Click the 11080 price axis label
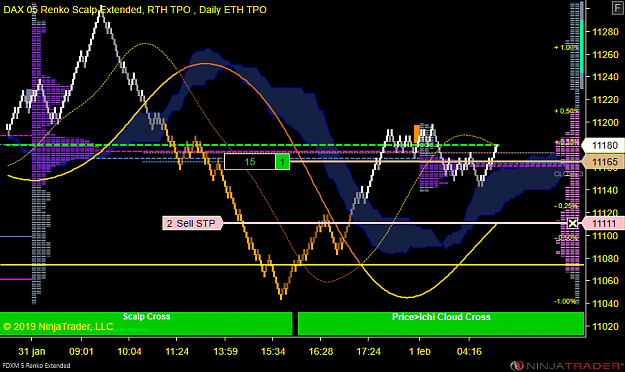Viewport: 625px width, 372px height. click(605, 258)
